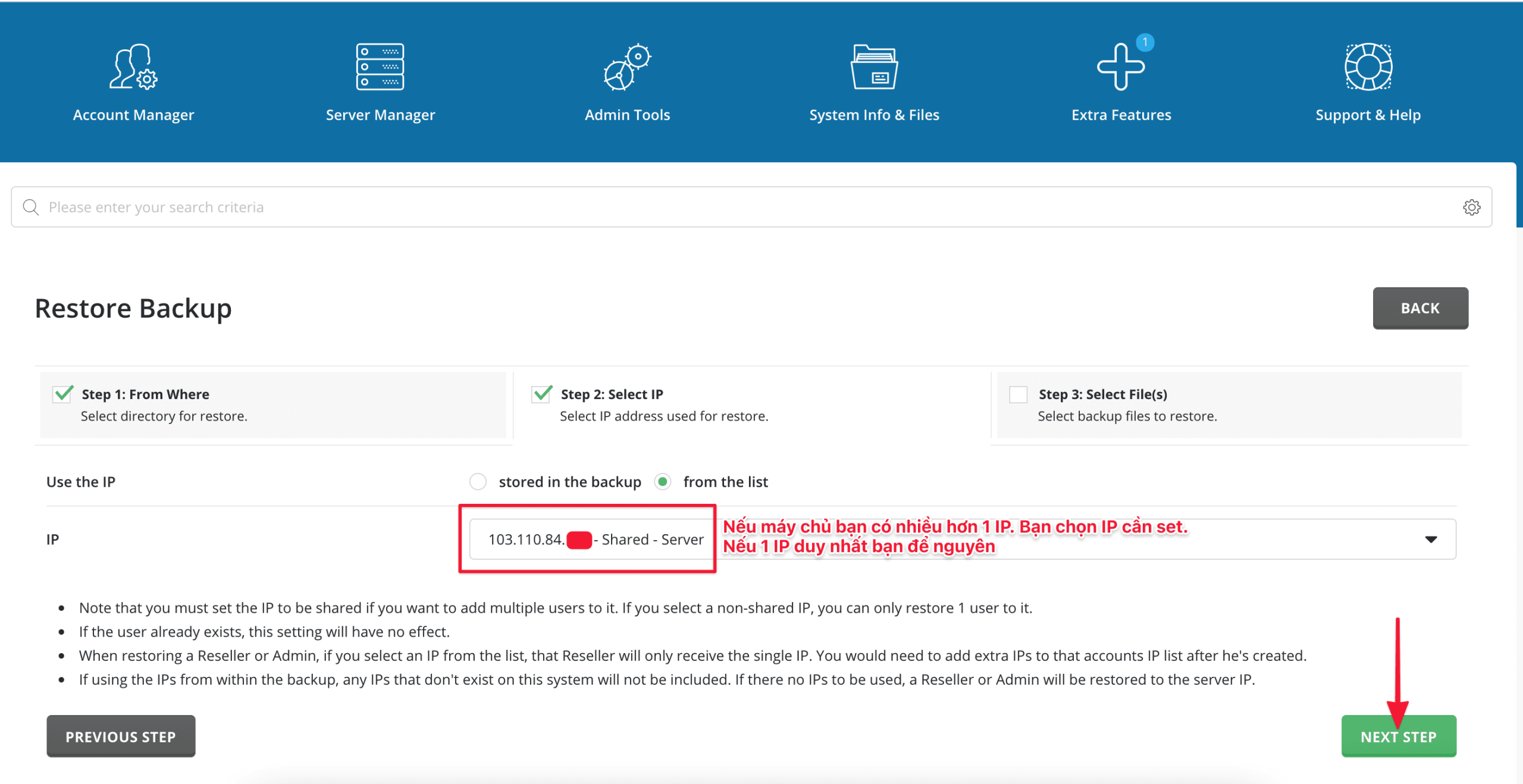Click the search settings gear icon

coord(1471,207)
